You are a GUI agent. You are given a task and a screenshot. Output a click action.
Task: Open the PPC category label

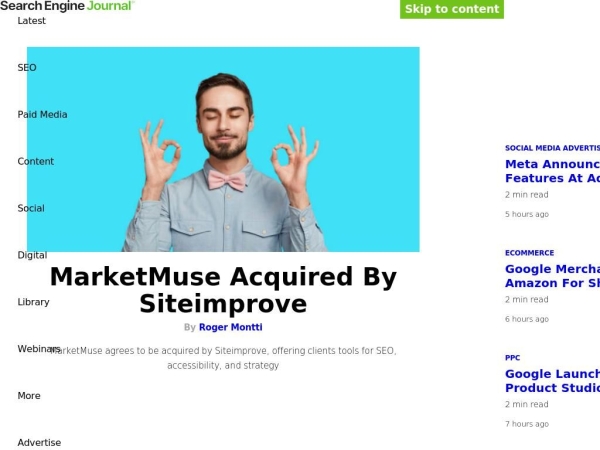click(512, 358)
